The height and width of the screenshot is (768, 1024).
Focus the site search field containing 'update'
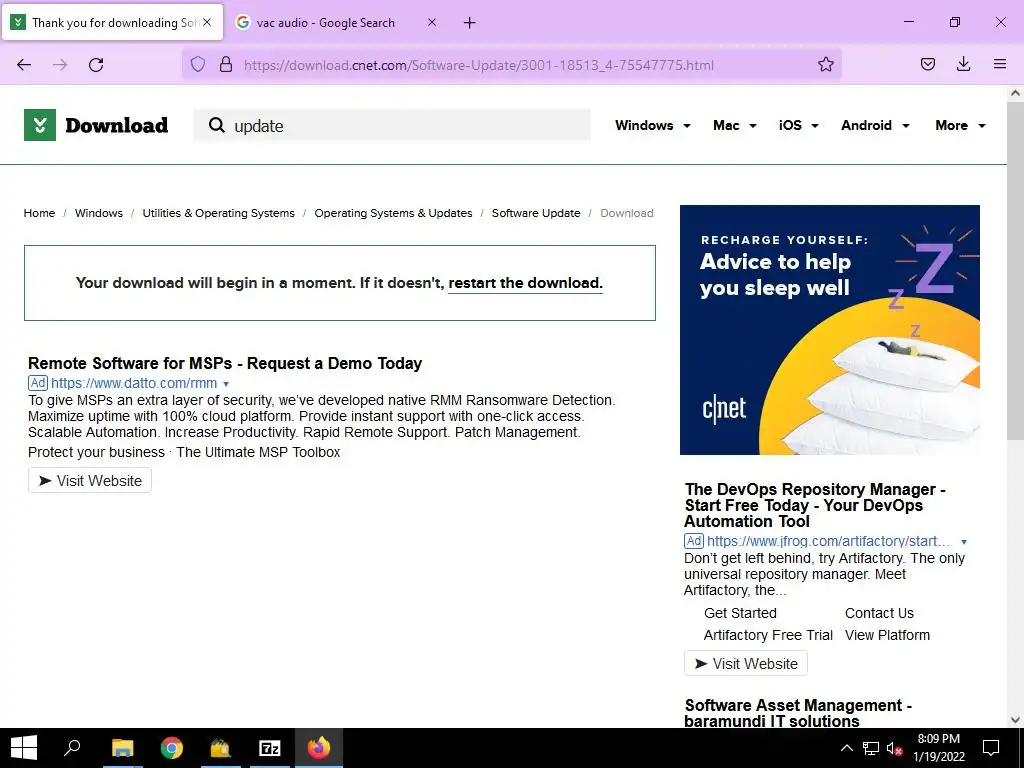coord(392,125)
